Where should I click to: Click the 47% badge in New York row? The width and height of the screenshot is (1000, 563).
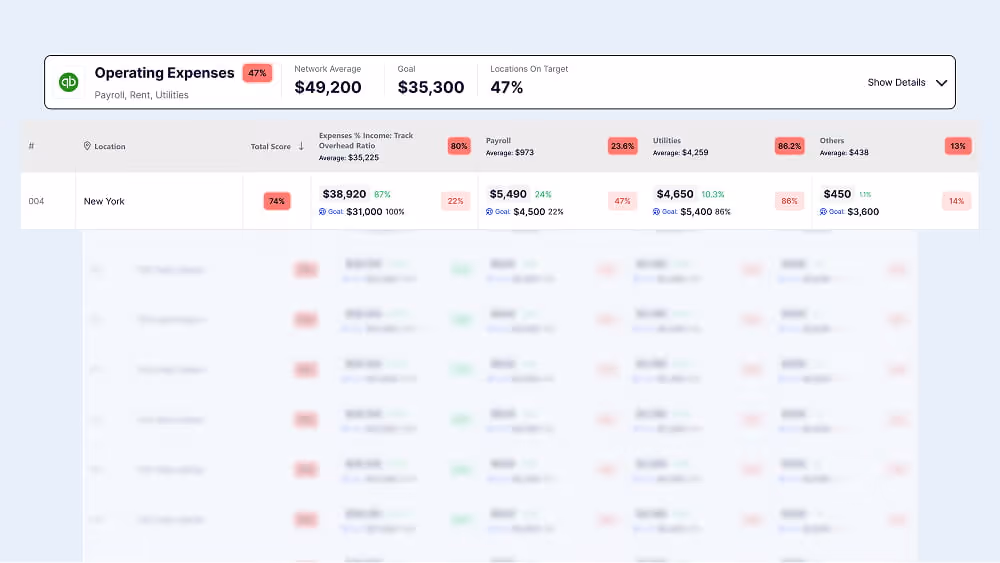(622, 201)
